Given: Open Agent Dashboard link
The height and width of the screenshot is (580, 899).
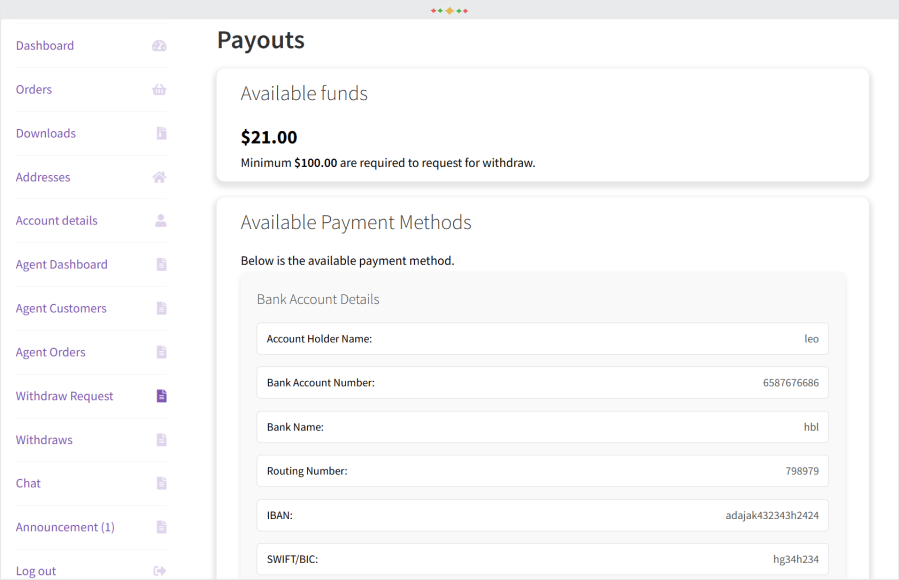Looking at the screenshot, I should (x=61, y=264).
